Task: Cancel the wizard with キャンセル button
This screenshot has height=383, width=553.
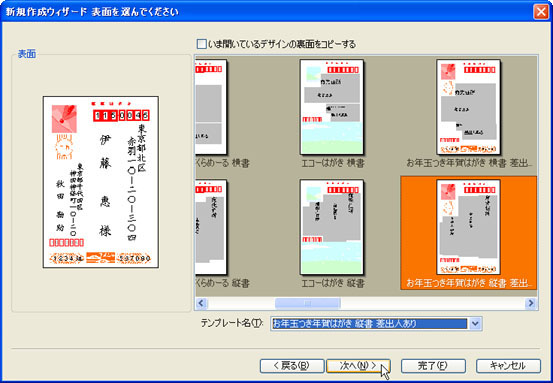Action: (508, 366)
